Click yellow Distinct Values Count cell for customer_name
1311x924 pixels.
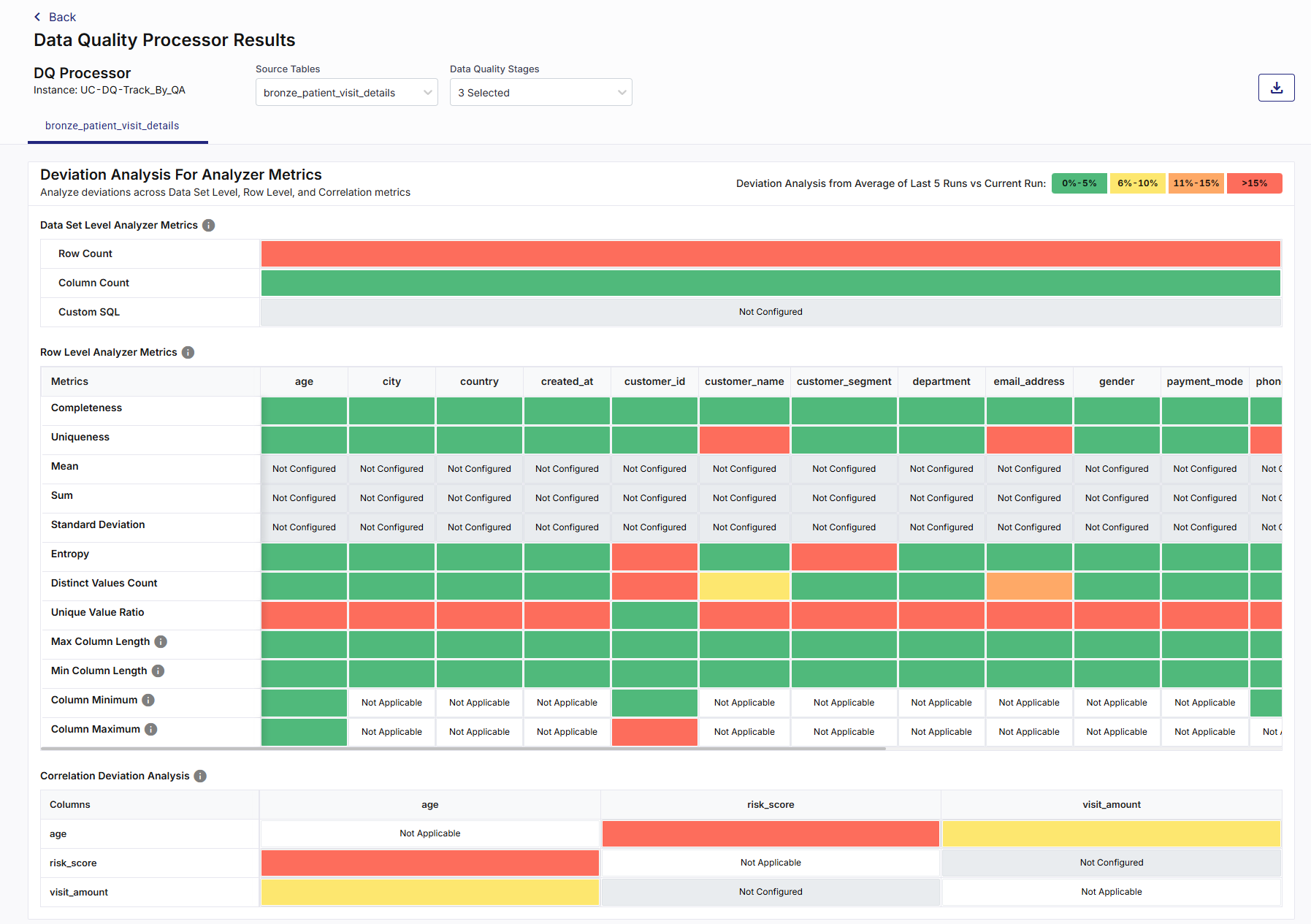pos(744,586)
